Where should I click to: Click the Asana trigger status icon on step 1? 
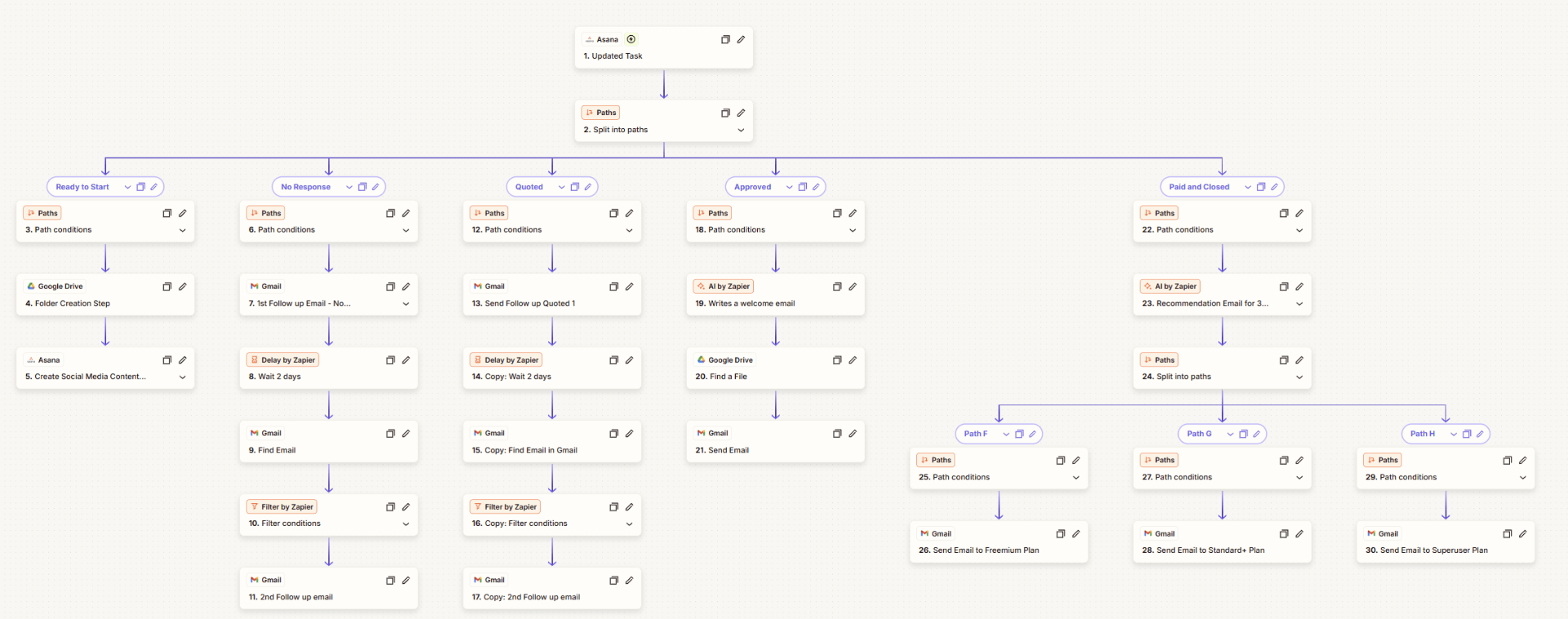[x=630, y=39]
